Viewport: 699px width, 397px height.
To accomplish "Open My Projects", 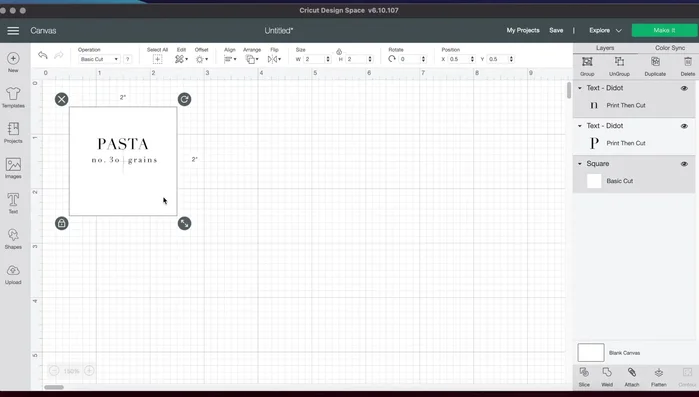I will coord(523,30).
